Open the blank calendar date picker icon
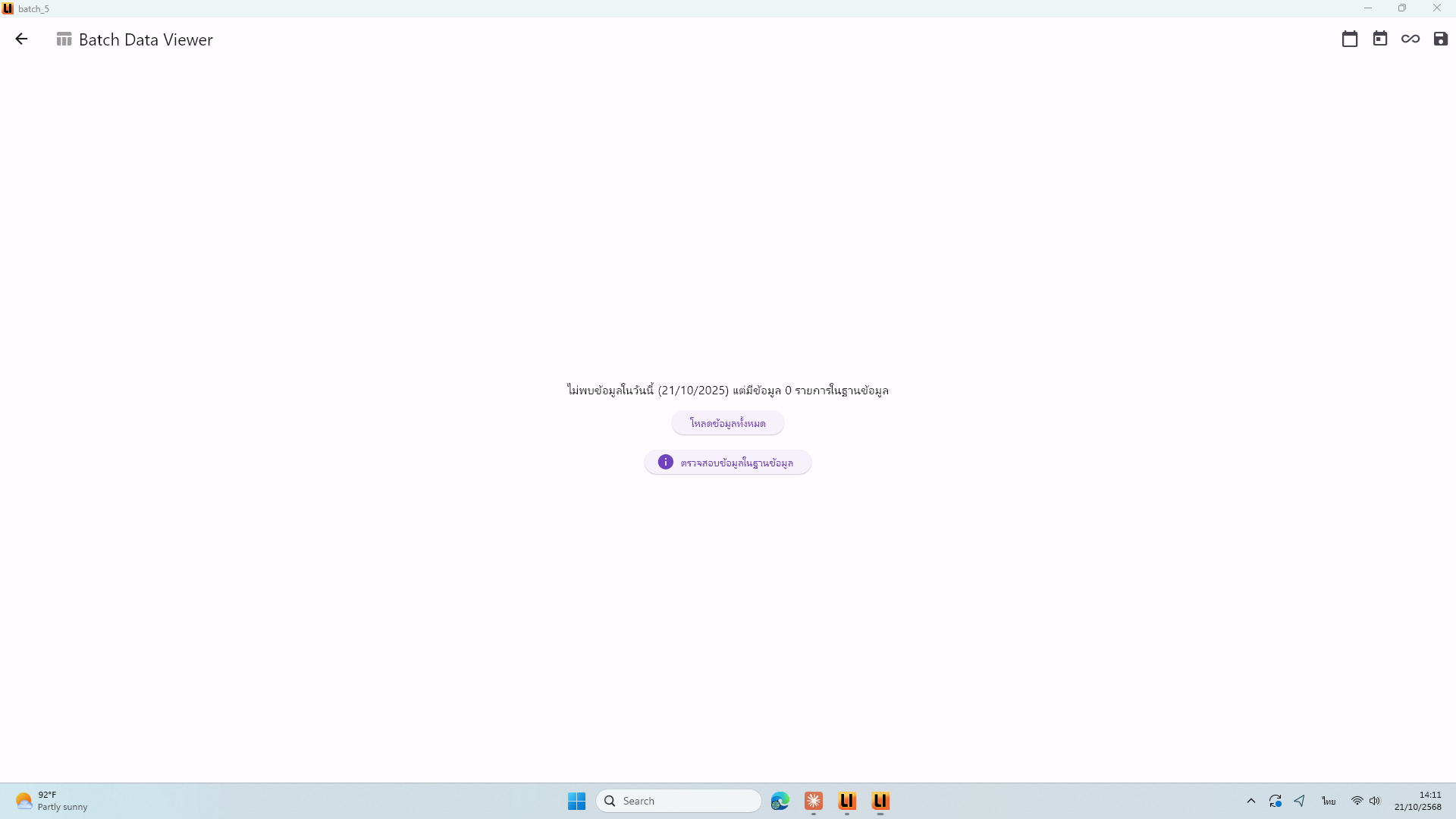Viewport: 1456px width, 819px height. pyautogui.click(x=1350, y=39)
